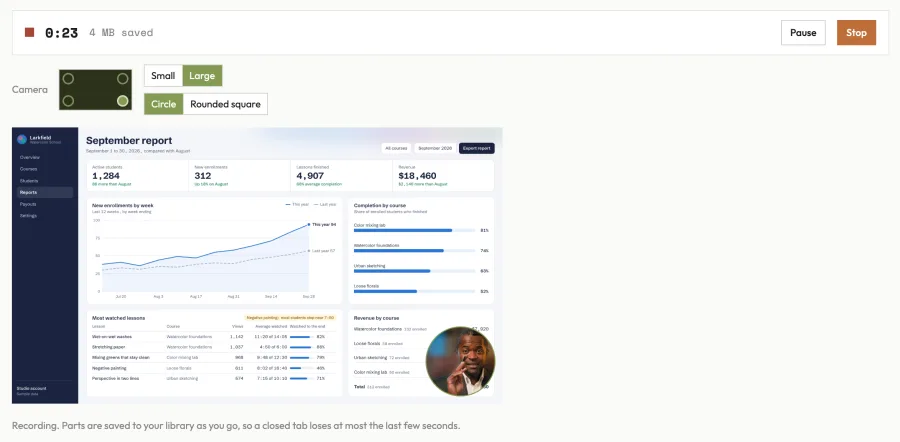Open Students in the preview sidebar

click(x=29, y=181)
